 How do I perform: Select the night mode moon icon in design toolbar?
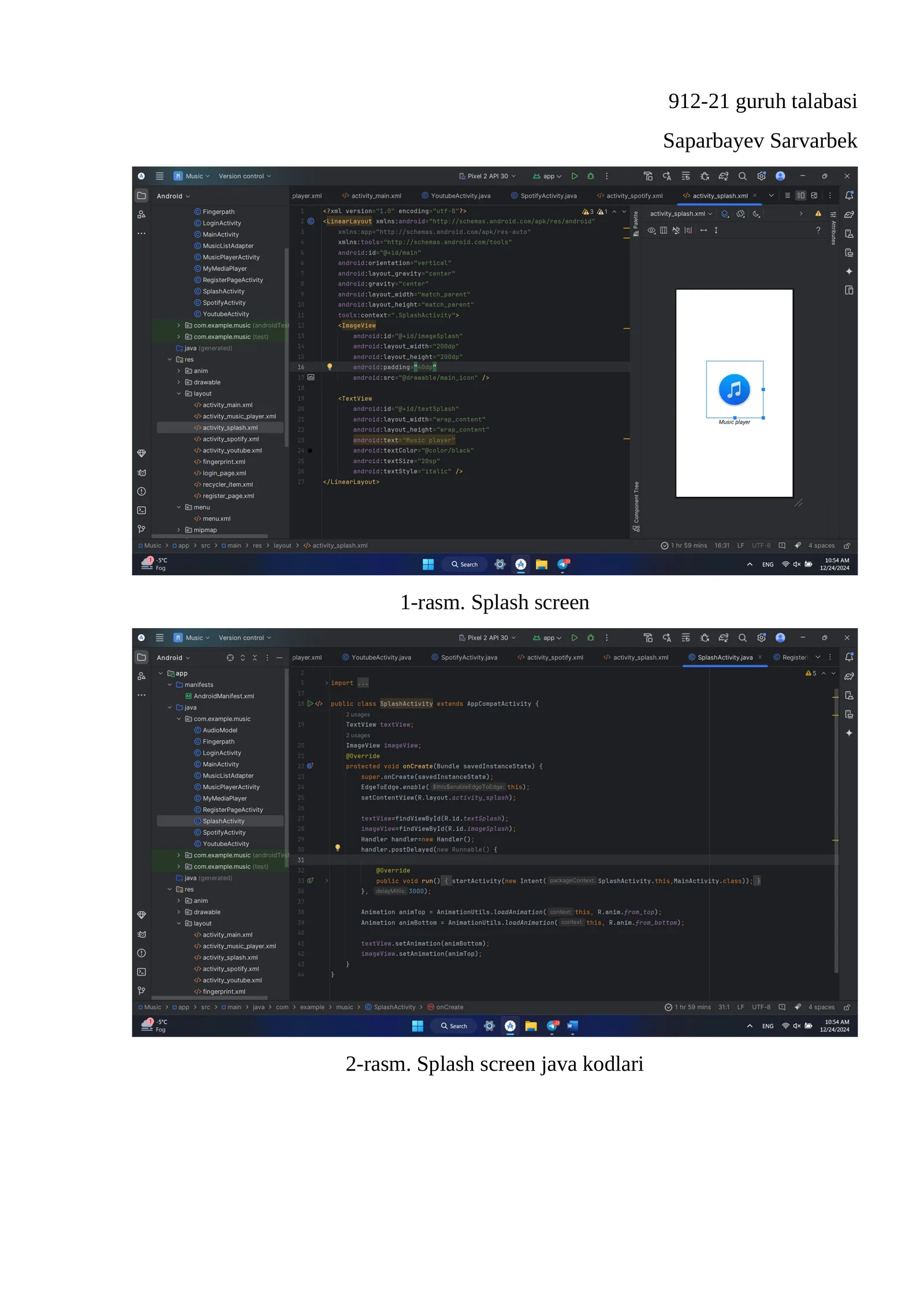(x=756, y=213)
